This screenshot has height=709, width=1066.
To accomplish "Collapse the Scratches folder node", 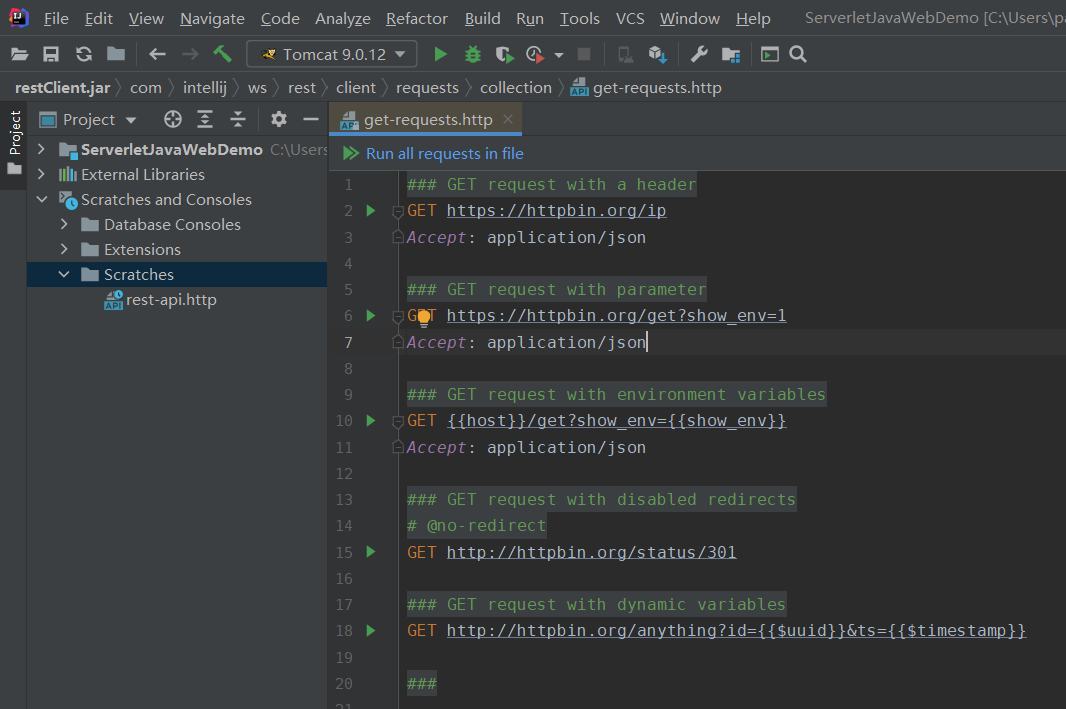I will [65, 275].
